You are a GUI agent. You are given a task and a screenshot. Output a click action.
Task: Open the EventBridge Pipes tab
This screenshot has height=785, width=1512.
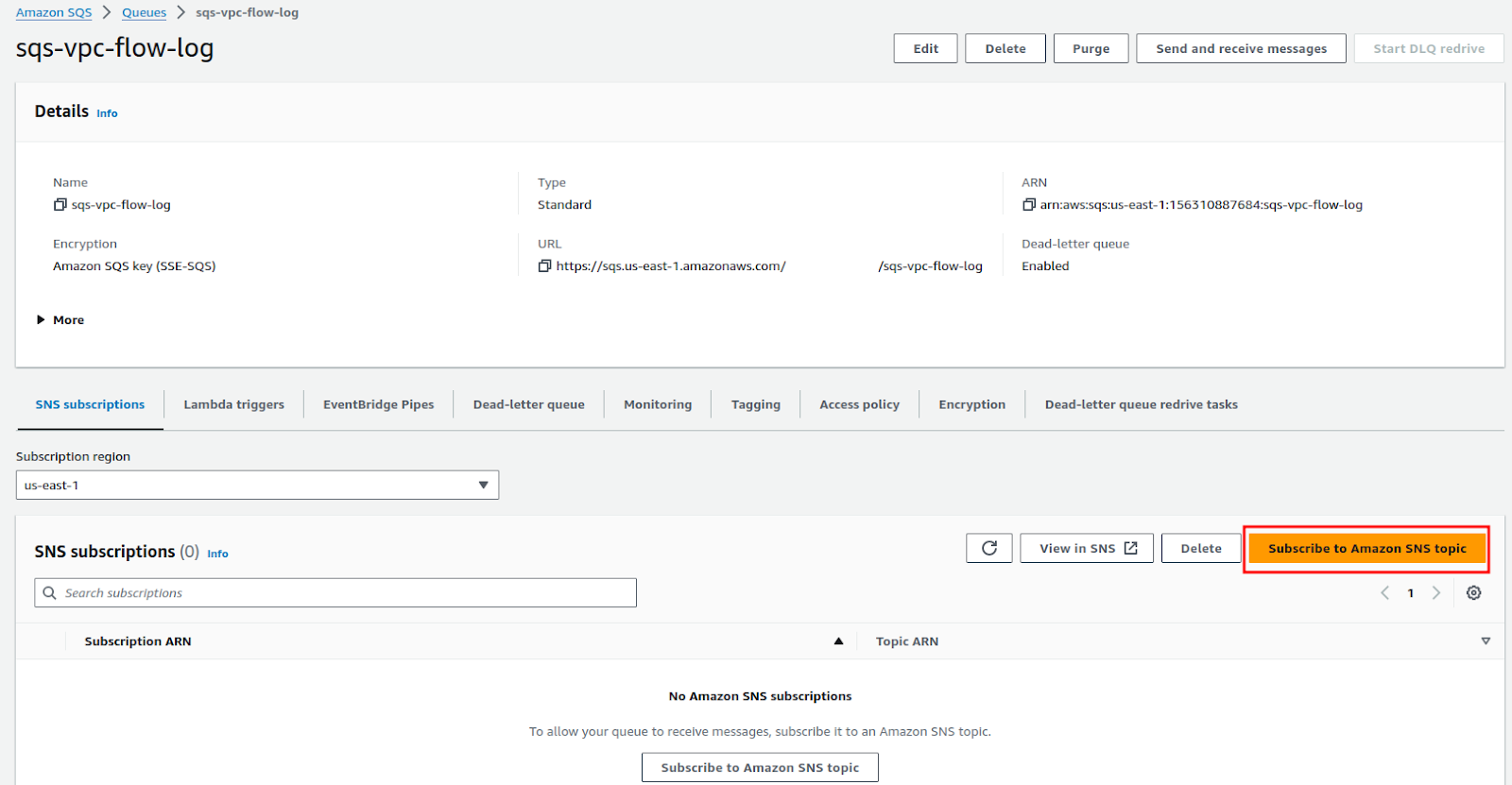(378, 404)
